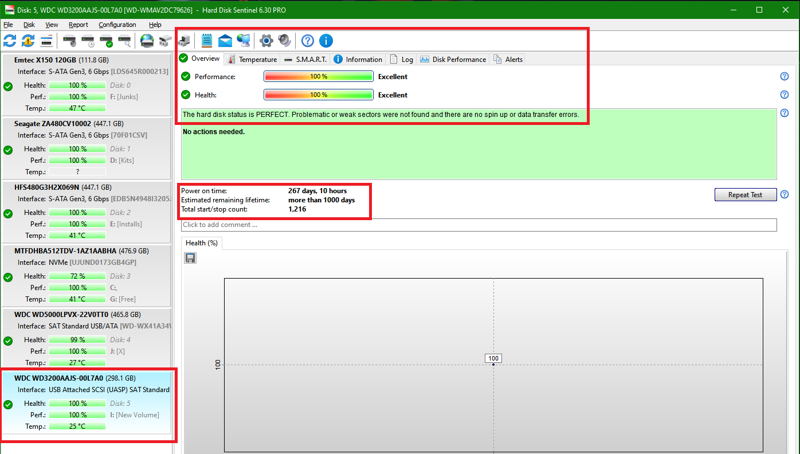Screen dimensions: 800x454
Task: Click help icon next to Performance bar
Action: coord(784,77)
